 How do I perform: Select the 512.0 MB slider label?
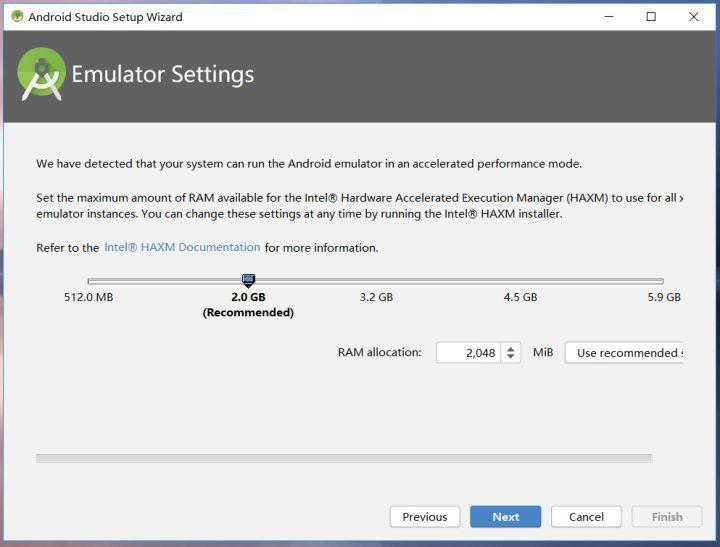coord(89,297)
